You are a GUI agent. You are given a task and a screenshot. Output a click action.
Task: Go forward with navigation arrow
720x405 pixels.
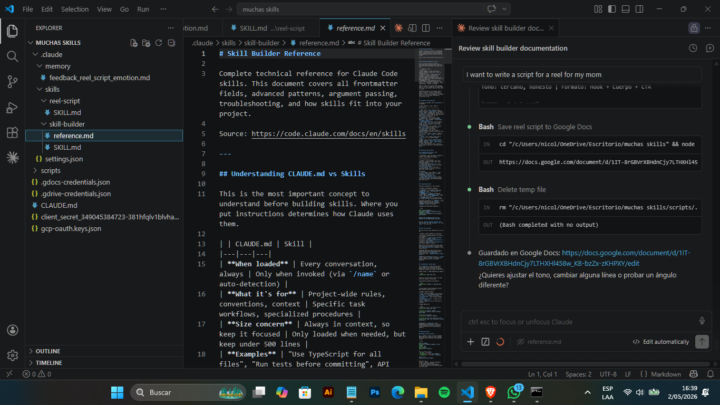coord(229,9)
